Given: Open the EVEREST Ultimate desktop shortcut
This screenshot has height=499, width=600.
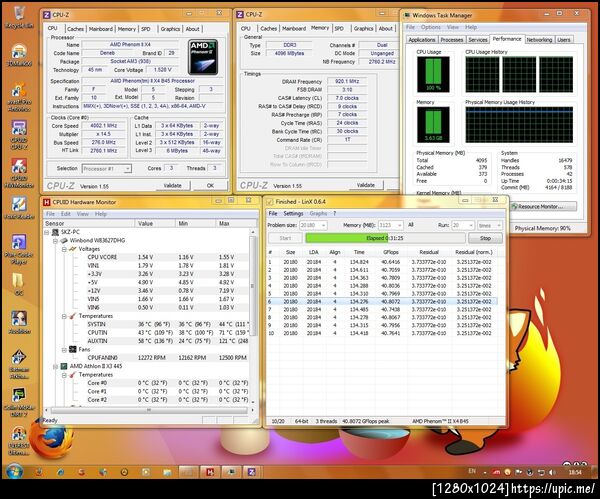Looking at the screenshot, I should (19, 441).
